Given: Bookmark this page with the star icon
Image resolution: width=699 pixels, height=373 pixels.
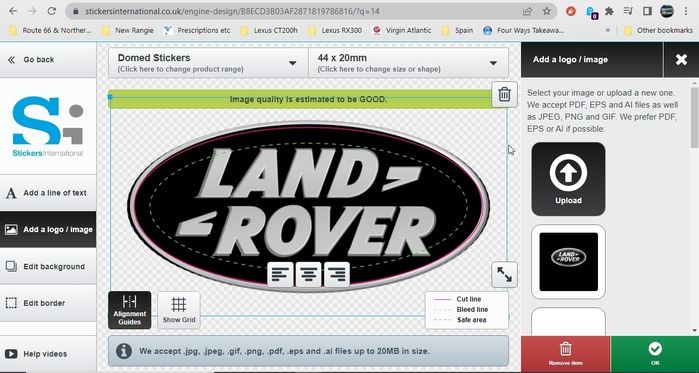Looking at the screenshot, I should (x=547, y=11).
